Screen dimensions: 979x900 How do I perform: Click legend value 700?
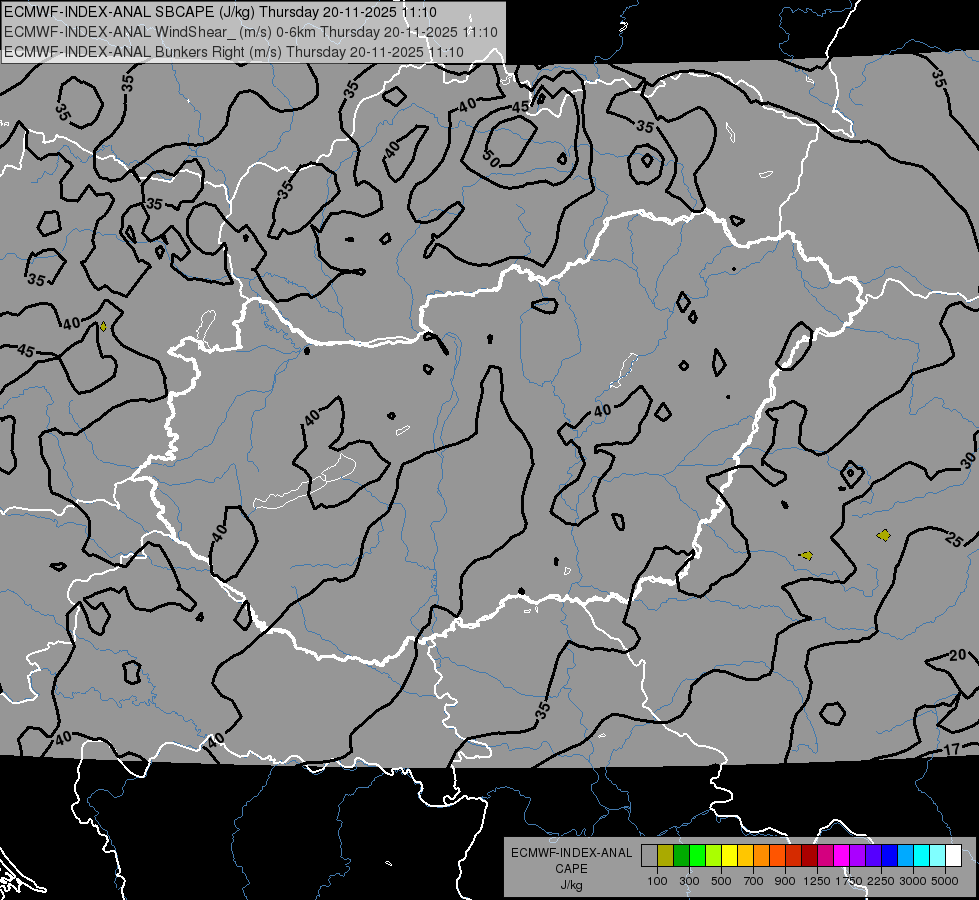point(754,881)
